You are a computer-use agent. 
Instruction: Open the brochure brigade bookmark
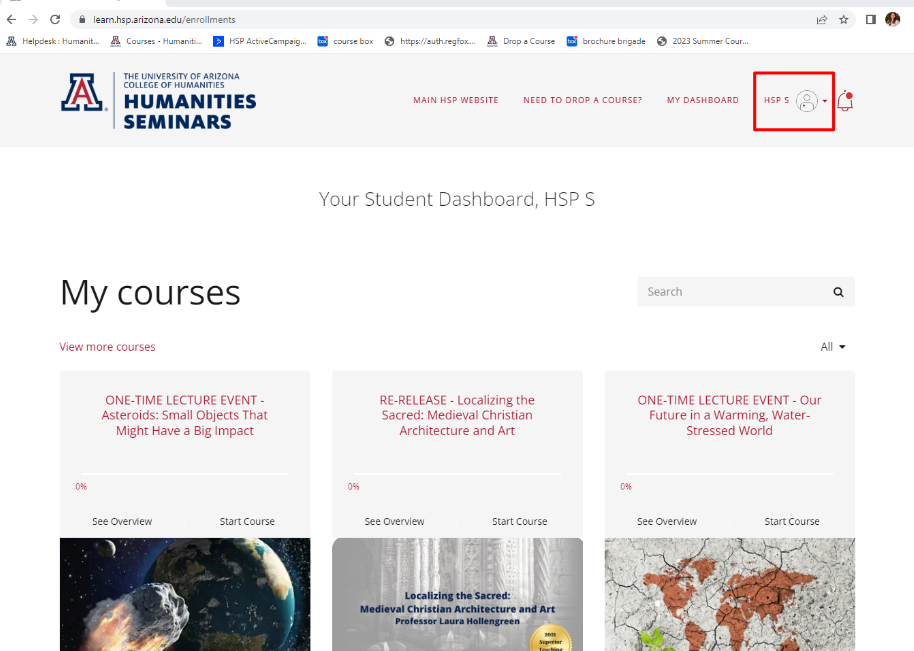pyautogui.click(x=606, y=41)
